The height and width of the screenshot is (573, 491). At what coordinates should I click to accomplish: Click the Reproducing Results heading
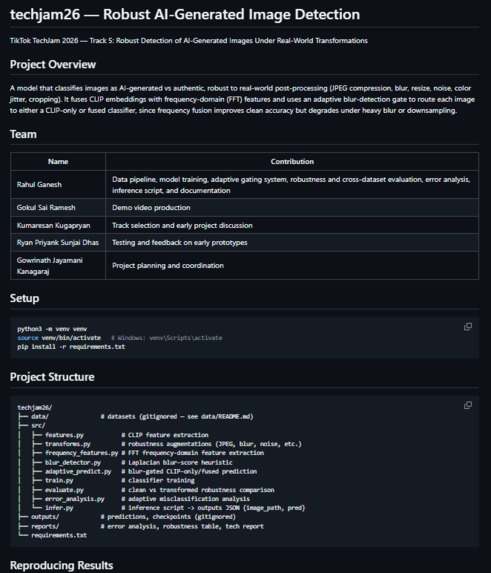click(61, 565)
